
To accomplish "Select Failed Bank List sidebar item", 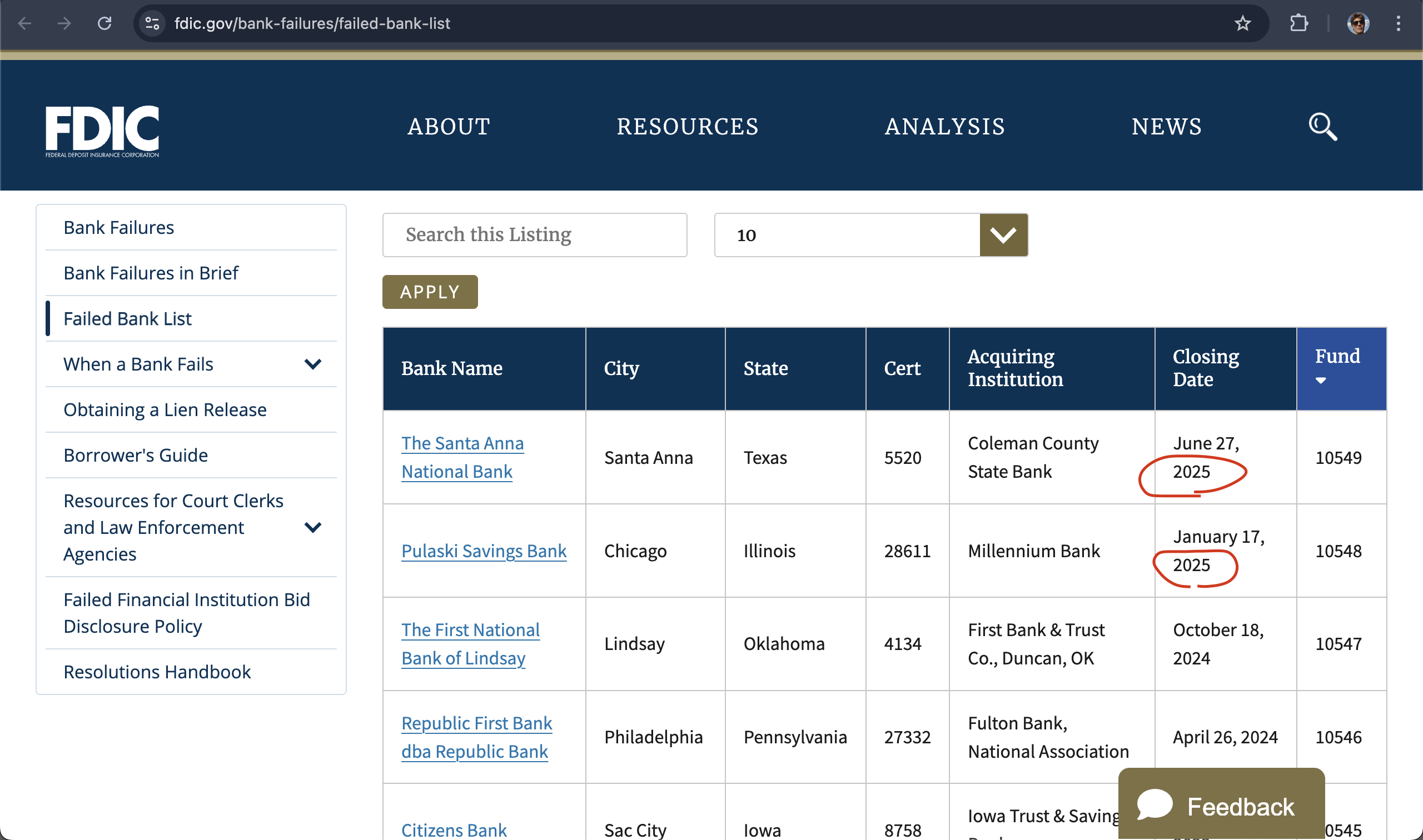I will click(127, 319).
